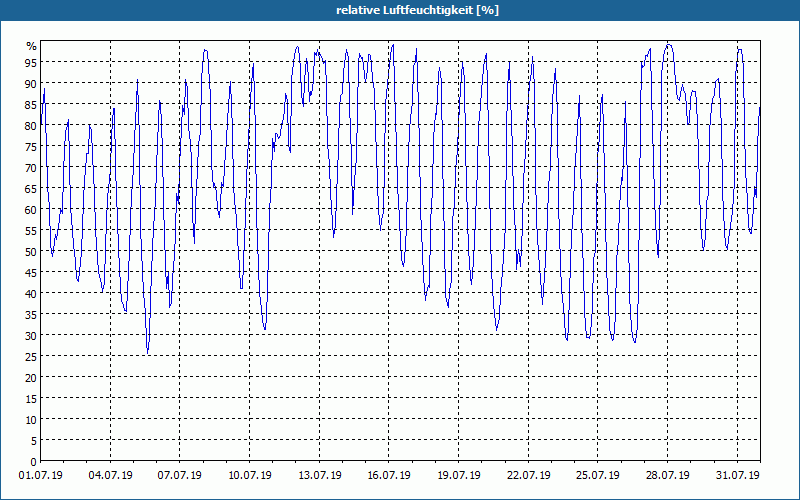800x500 pixels.
Task: Click the 10.07.19 date label
Action: pos(249,476)
